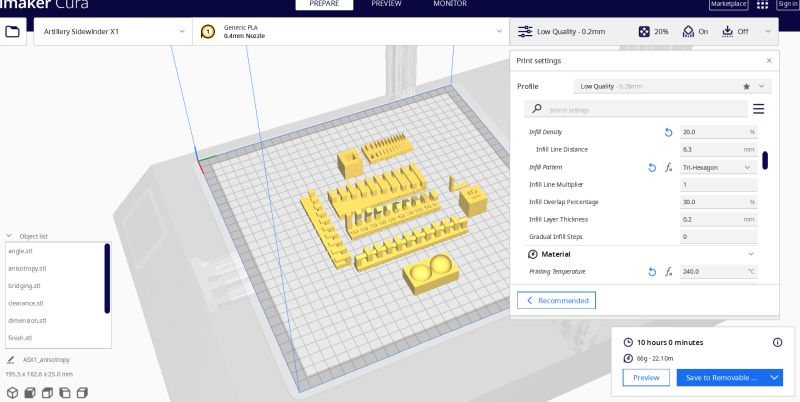Image resolution: width=800 pixels, height=402 pixels.
Task: Click the Marketplace button
Action: point(729,4)
